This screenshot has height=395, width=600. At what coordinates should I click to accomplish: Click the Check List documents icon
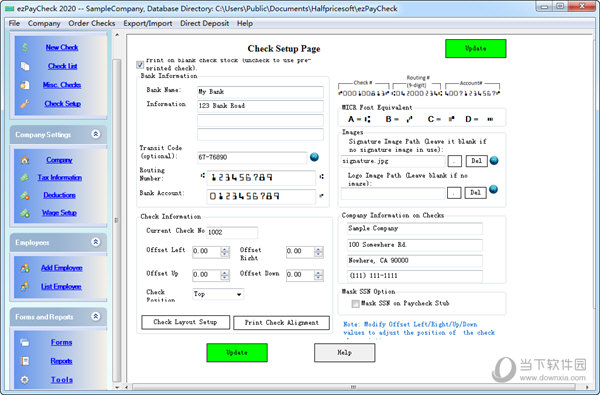25,66
